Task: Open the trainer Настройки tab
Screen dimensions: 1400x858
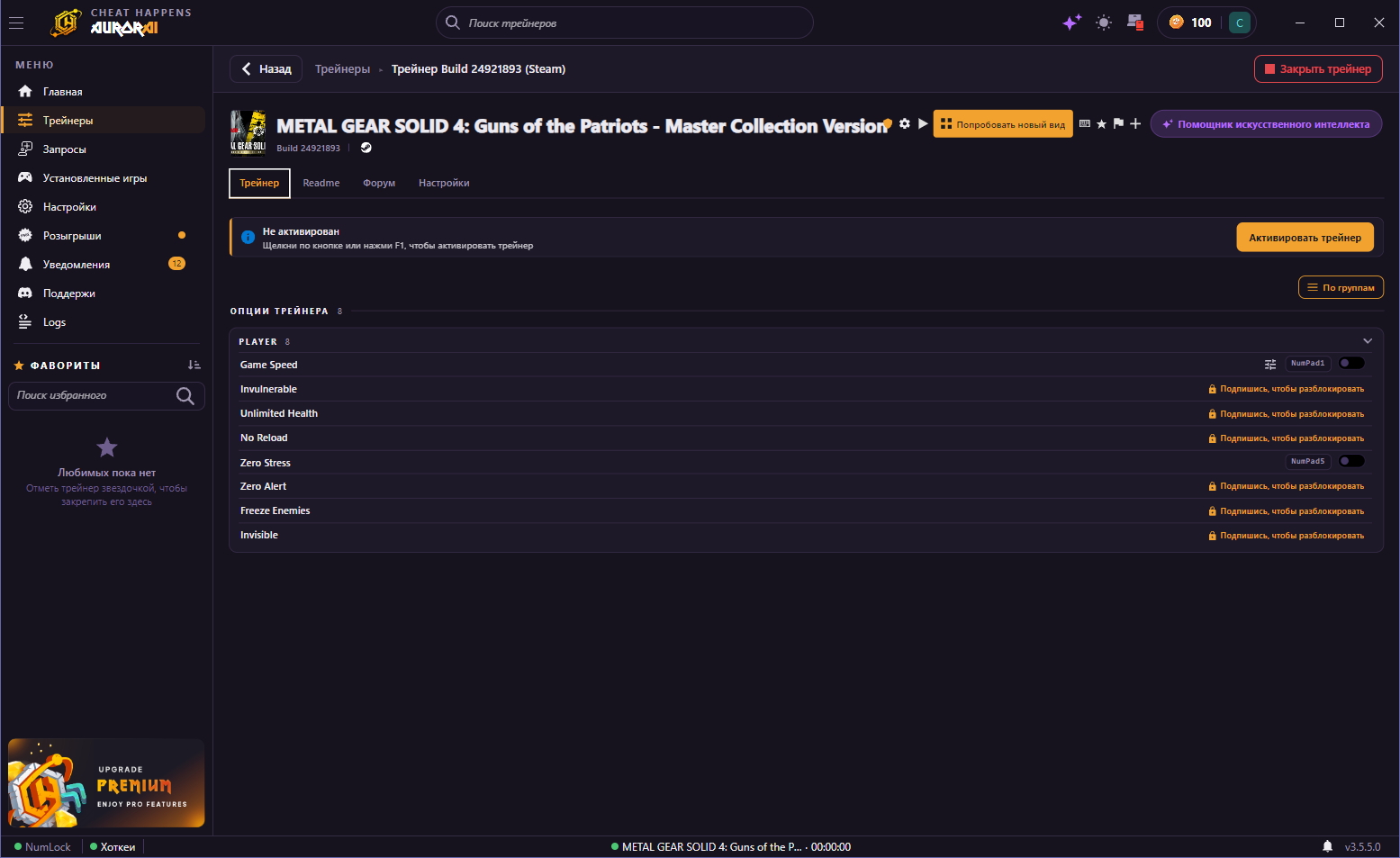Action: (444, 183)
